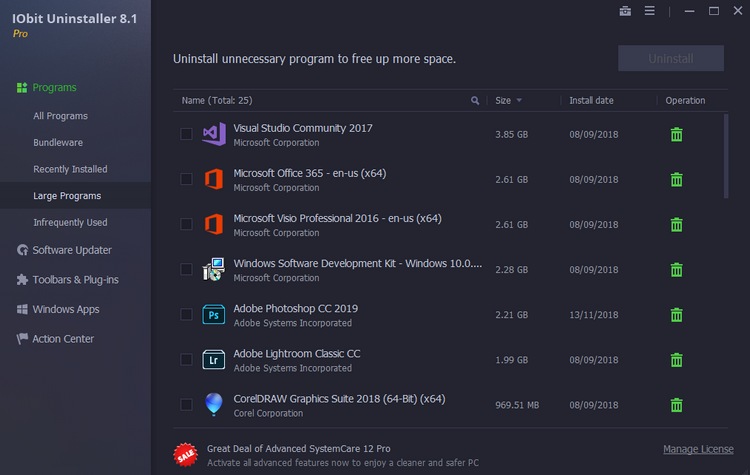
Task: Click trash icon for Microsoft Office 365
Action: (x=676, y=179)
